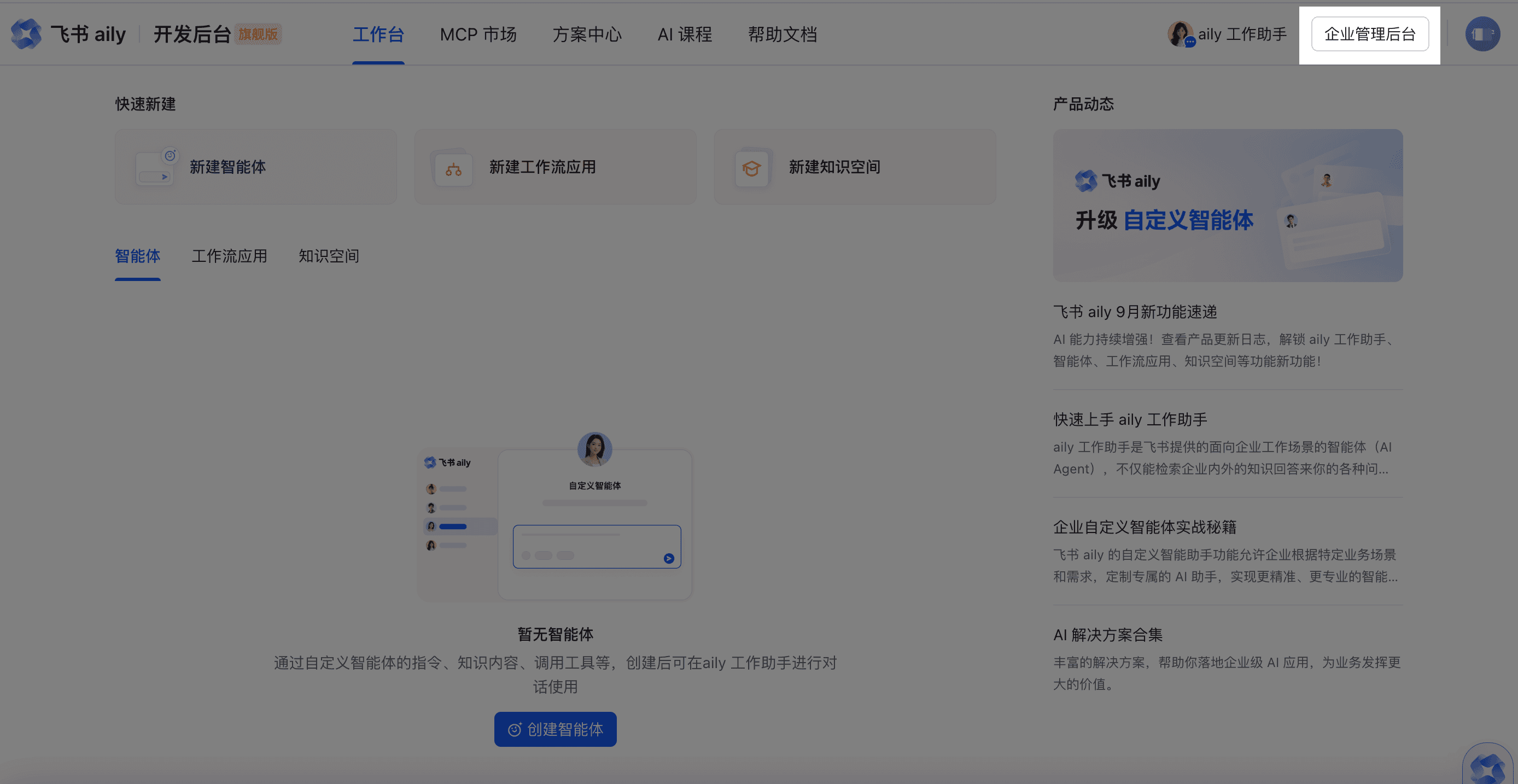
Task: Open the 方案中心 navigation tab
Action: point(587,34)
